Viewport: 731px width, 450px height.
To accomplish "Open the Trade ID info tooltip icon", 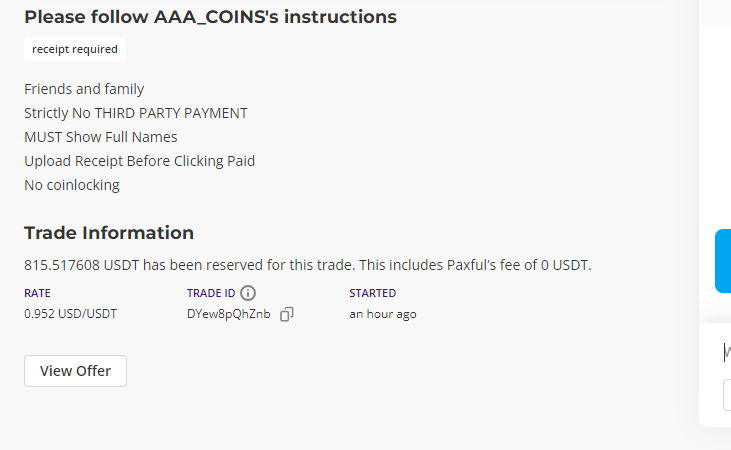I will (x=248, y=293).
